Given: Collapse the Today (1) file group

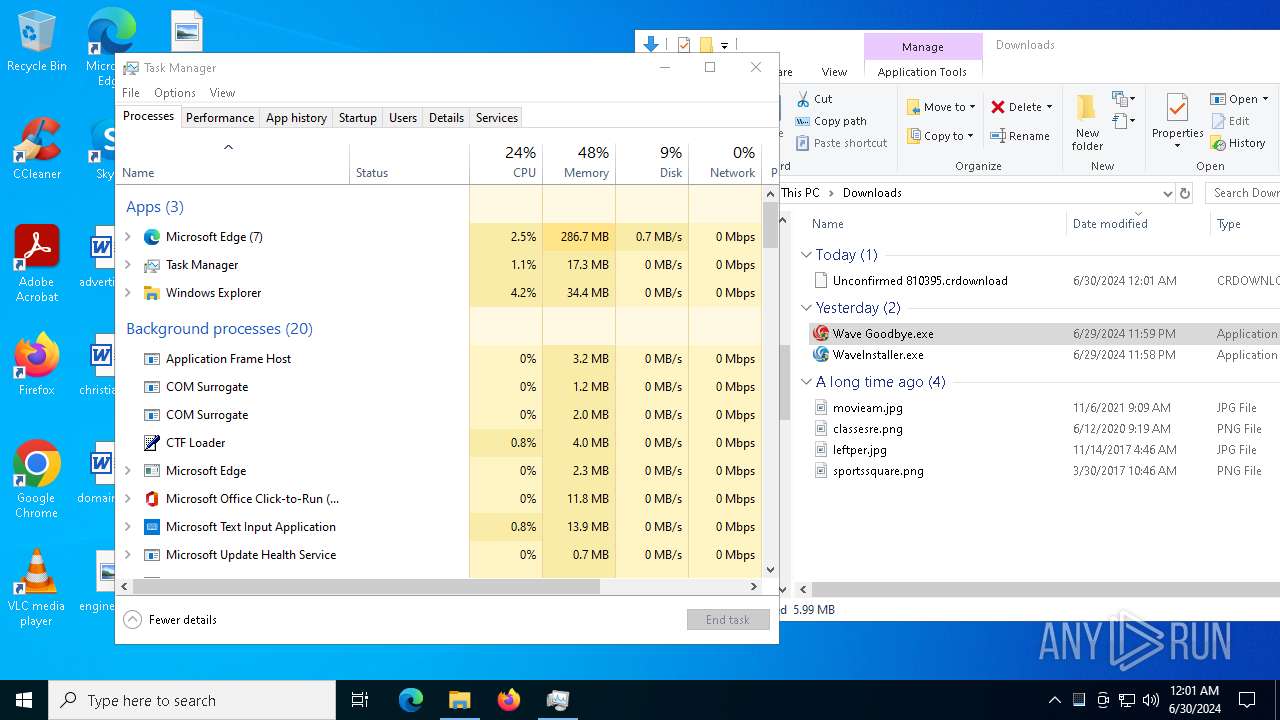Looking at the screenshot, I should point(806,255).
